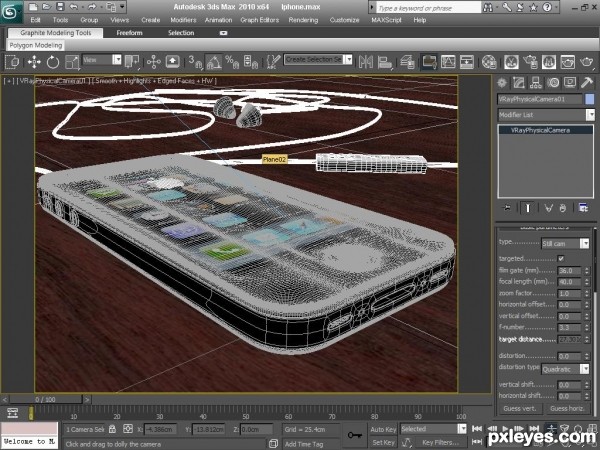Toggle Show End Result
This screenshot has height=450, width=600.
point(527,208)
